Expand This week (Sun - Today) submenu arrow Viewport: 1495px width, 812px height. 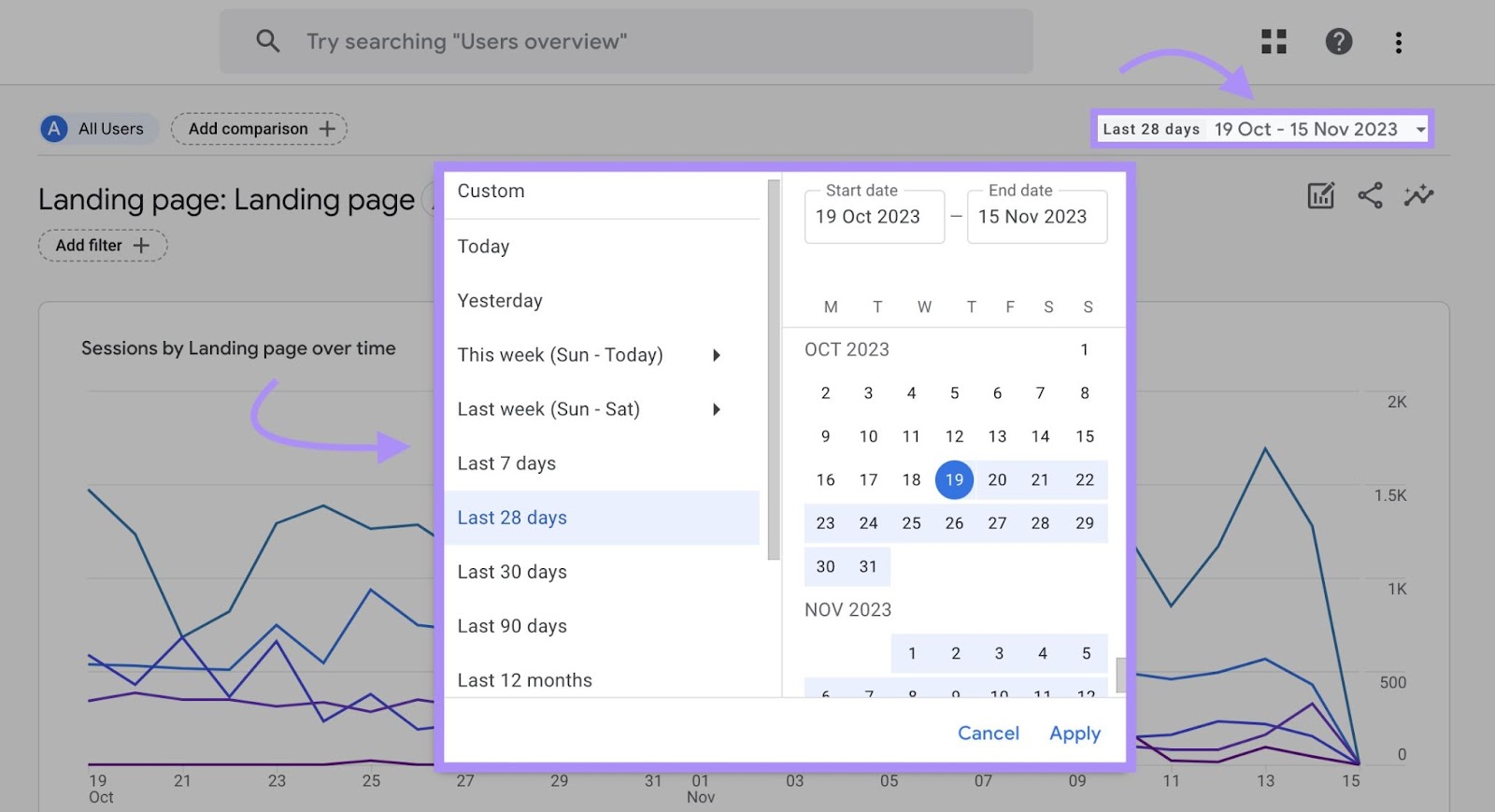point(717,355)
